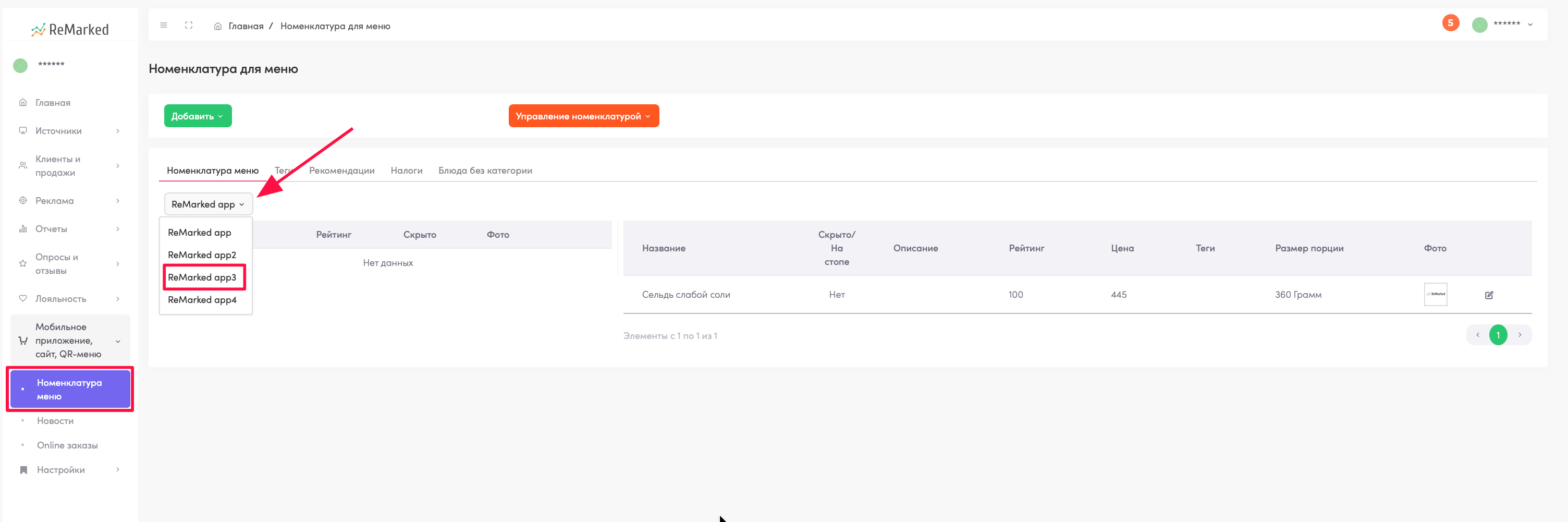Image resolution: width=1568 pixels, height=522 pixels.
Task: Click the Описание column header
Action: 915,249
